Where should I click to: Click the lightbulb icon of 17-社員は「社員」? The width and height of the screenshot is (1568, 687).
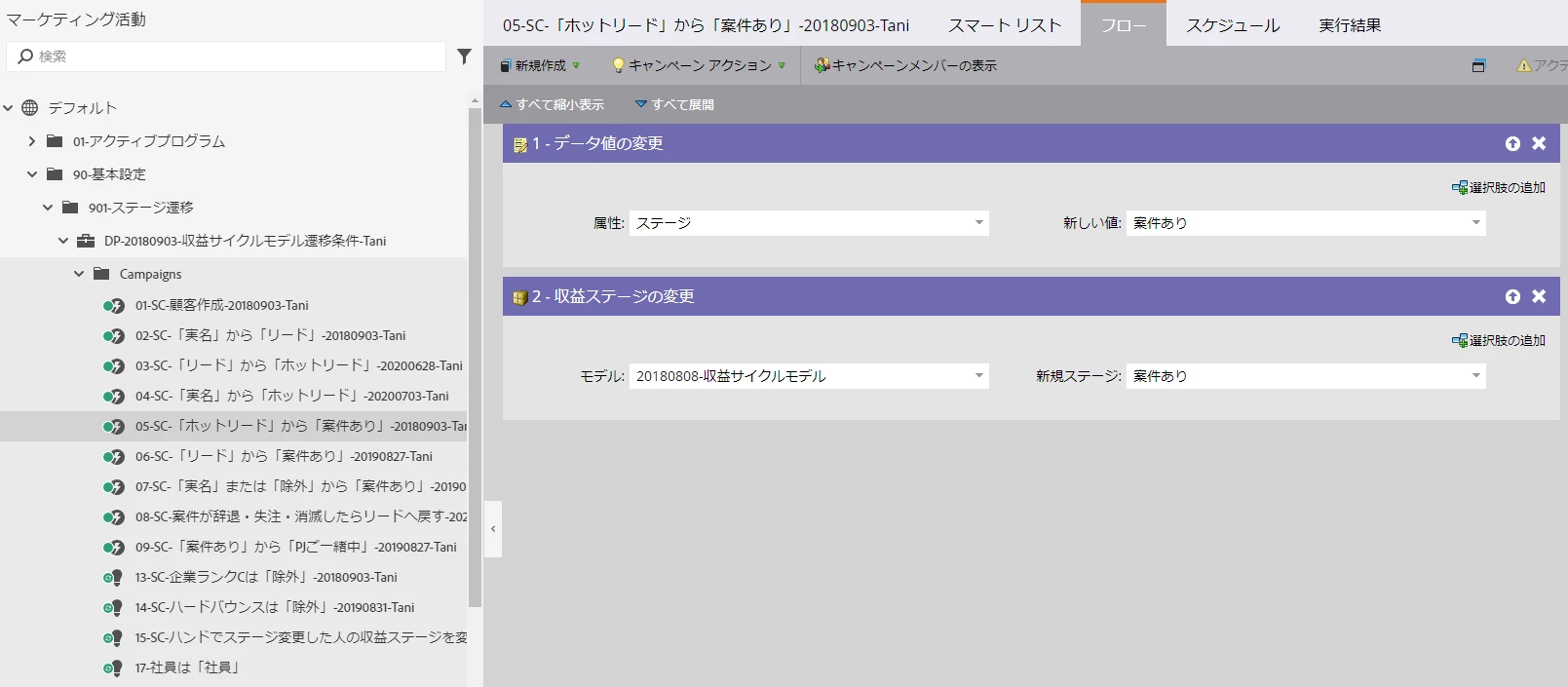tap(113, 668)
